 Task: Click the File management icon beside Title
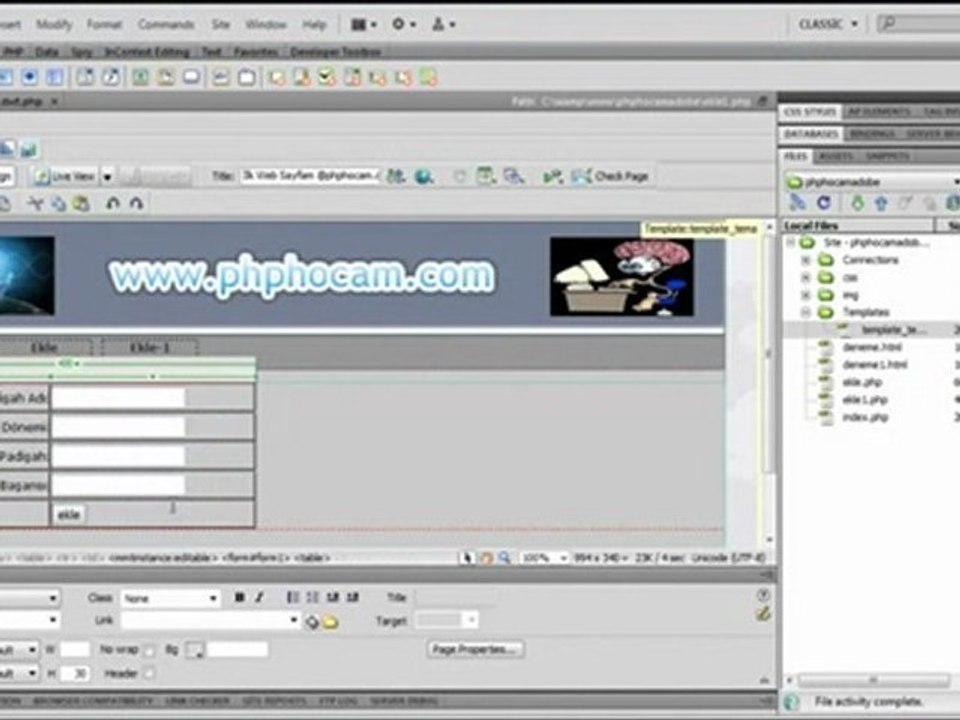396,176
